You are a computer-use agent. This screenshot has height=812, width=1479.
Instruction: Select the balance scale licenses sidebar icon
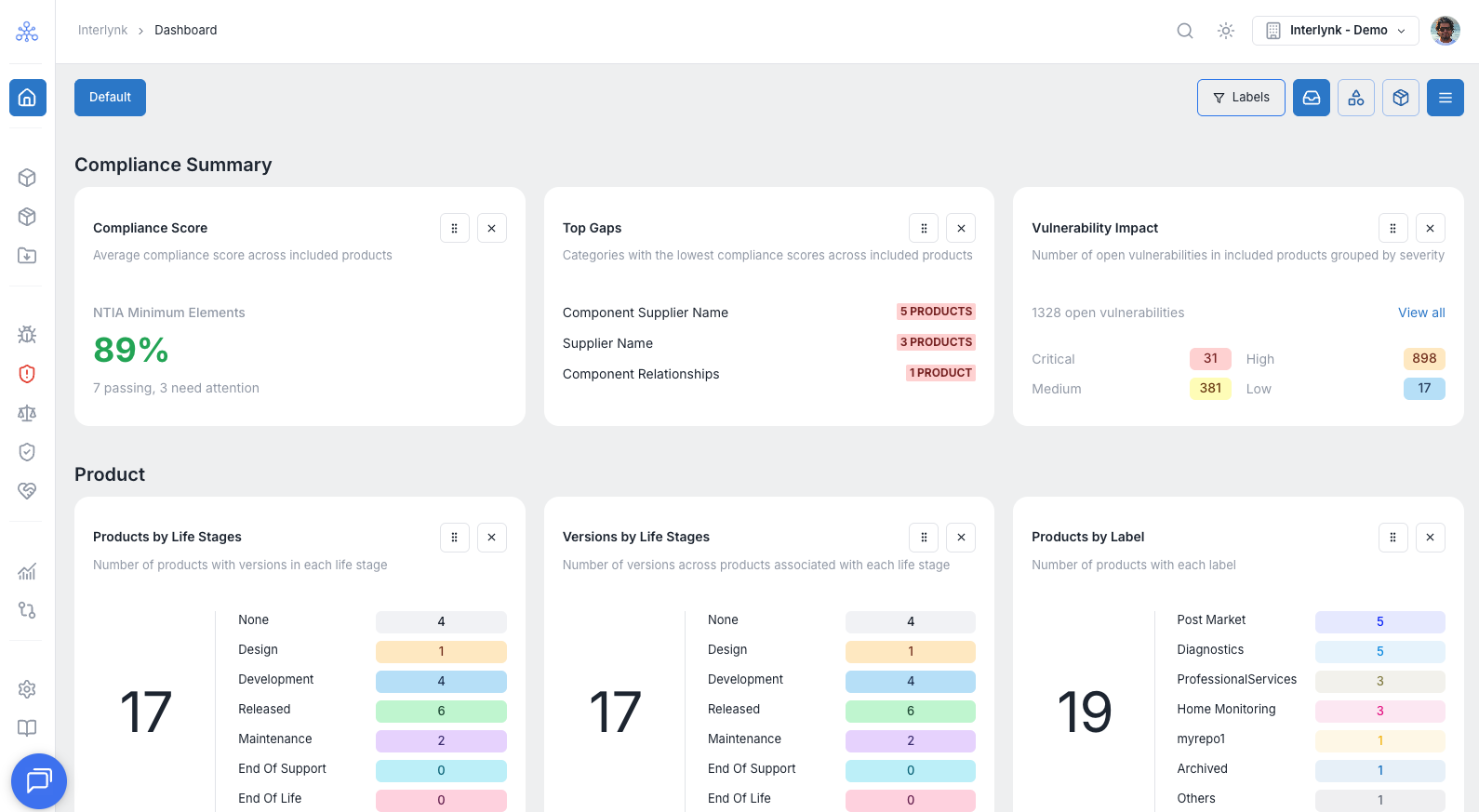27,413
